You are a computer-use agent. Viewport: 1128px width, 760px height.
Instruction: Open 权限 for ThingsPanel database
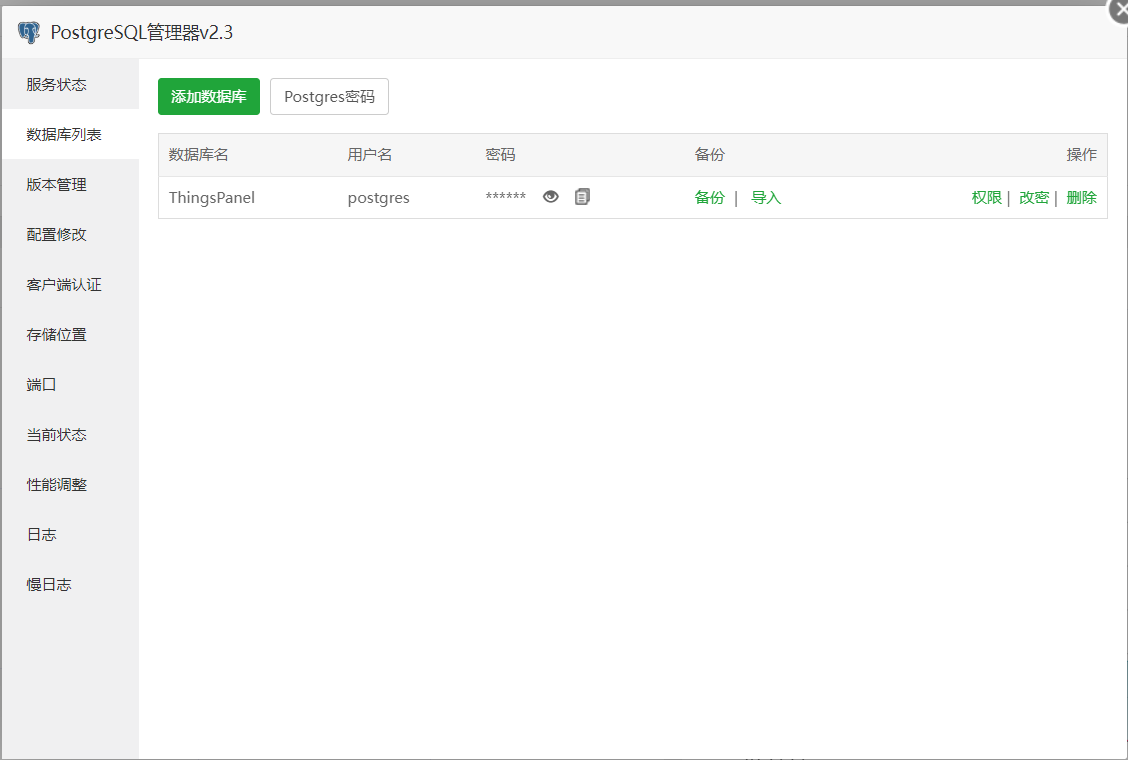click(986, 197)
